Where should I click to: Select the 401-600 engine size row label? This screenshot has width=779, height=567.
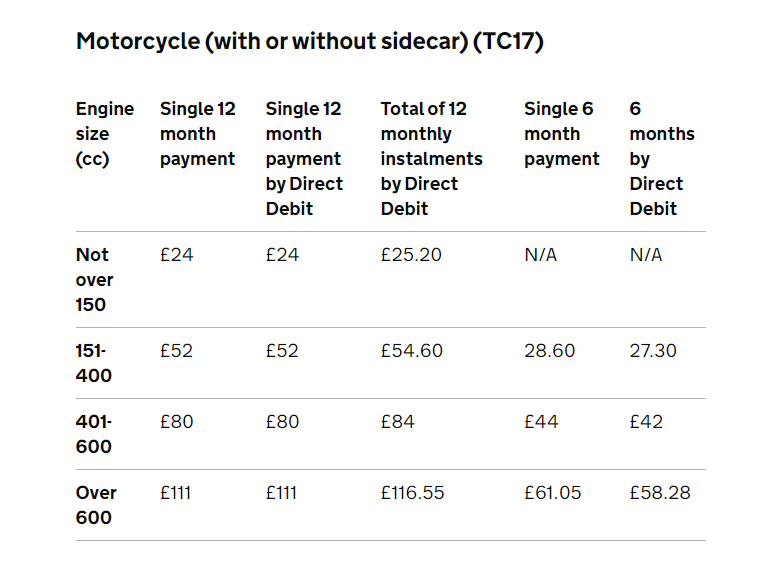pos(93,434)
